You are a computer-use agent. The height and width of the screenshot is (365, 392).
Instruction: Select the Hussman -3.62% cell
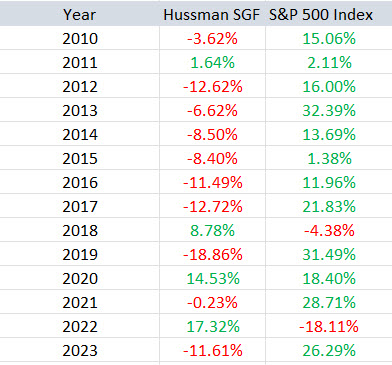(212, 38)
